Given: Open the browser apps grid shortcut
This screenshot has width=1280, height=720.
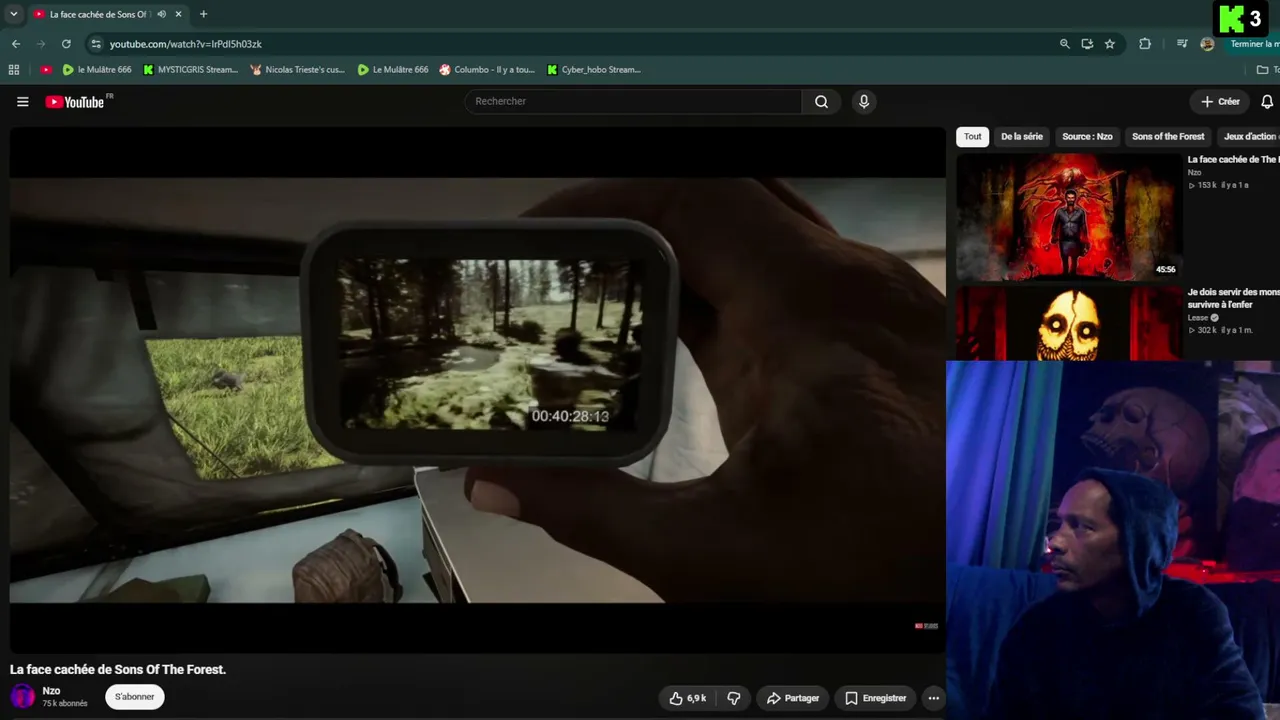Looking at the screenshot, I should [x=14, y=70].
